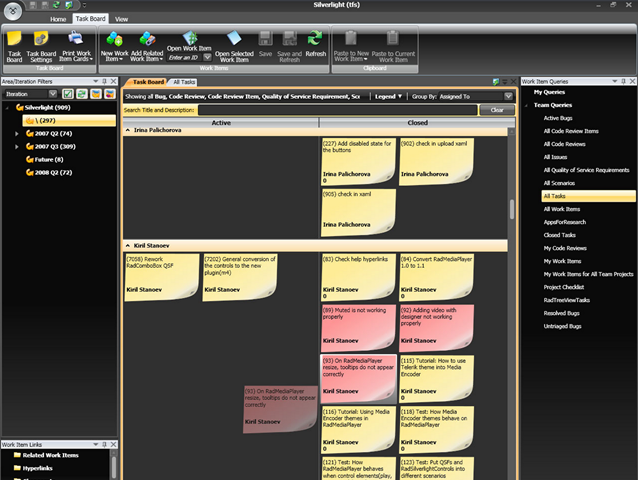This screenshot has height=480, width=638.
Task: Open the Legend dropdown
Action: pos(388,96)
